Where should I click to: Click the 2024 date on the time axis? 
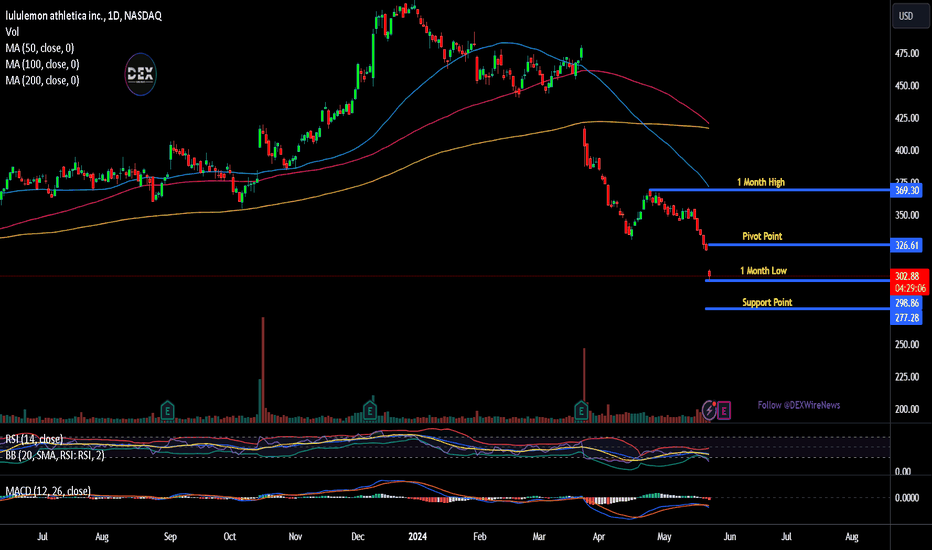coord(417,537)
